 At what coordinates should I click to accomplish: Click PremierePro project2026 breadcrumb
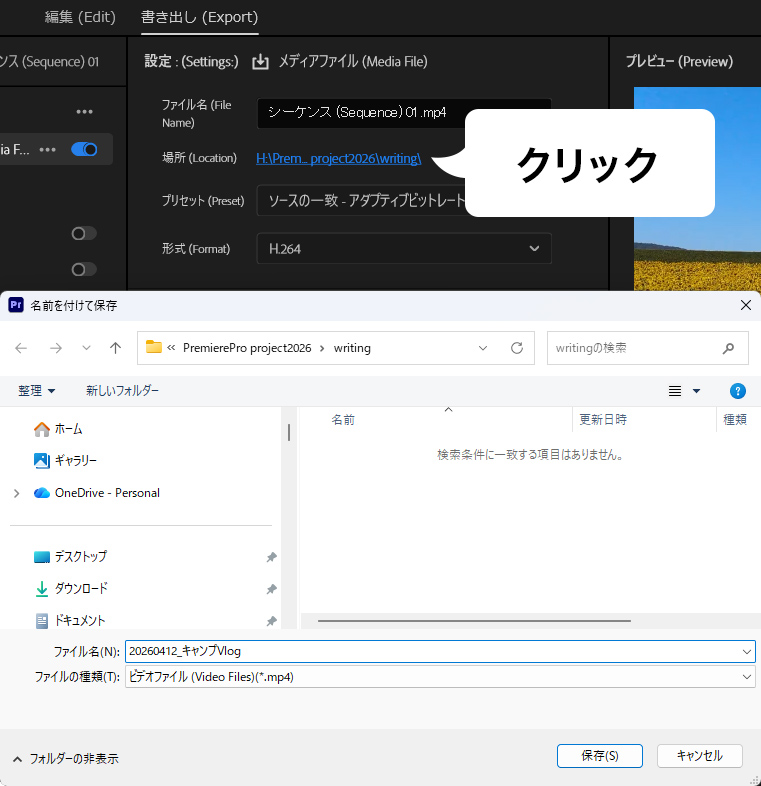[x=247, y=348]
